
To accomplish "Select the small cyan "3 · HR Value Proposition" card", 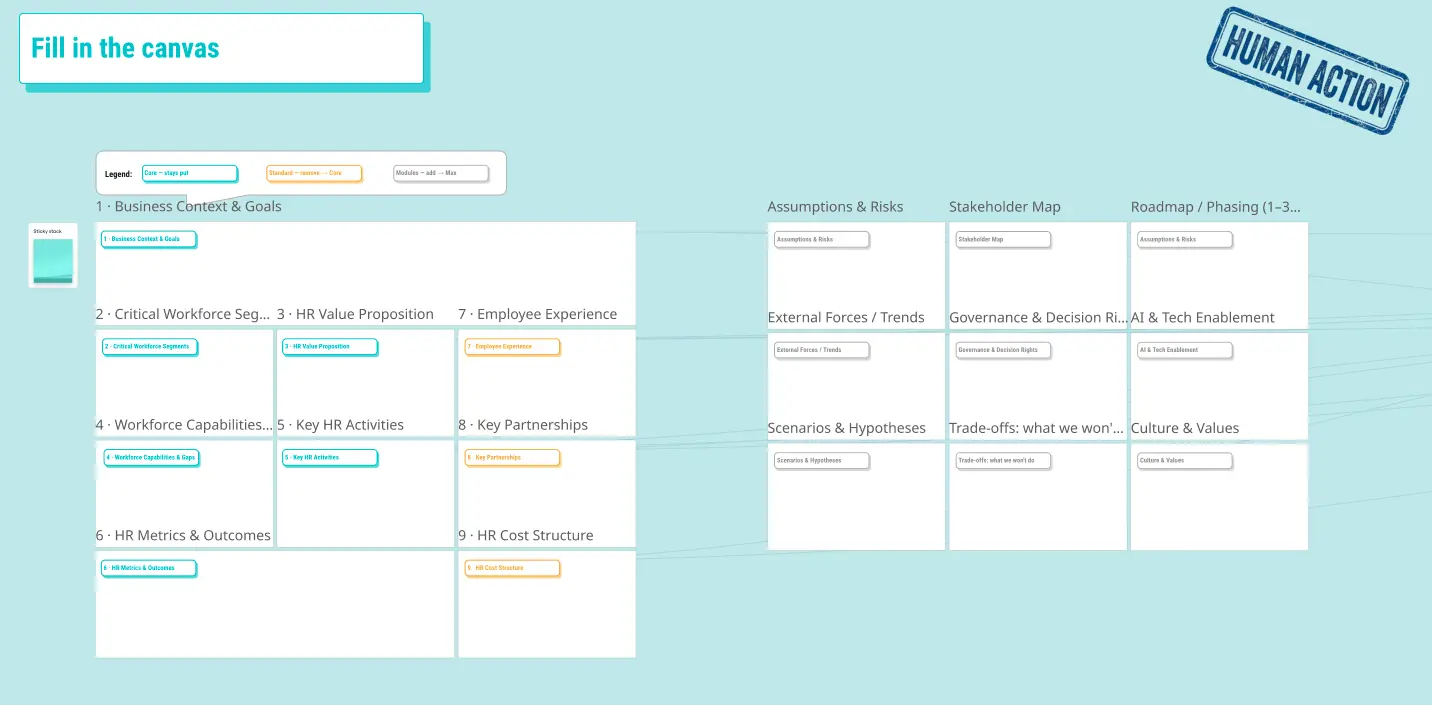I will (330, 347).
